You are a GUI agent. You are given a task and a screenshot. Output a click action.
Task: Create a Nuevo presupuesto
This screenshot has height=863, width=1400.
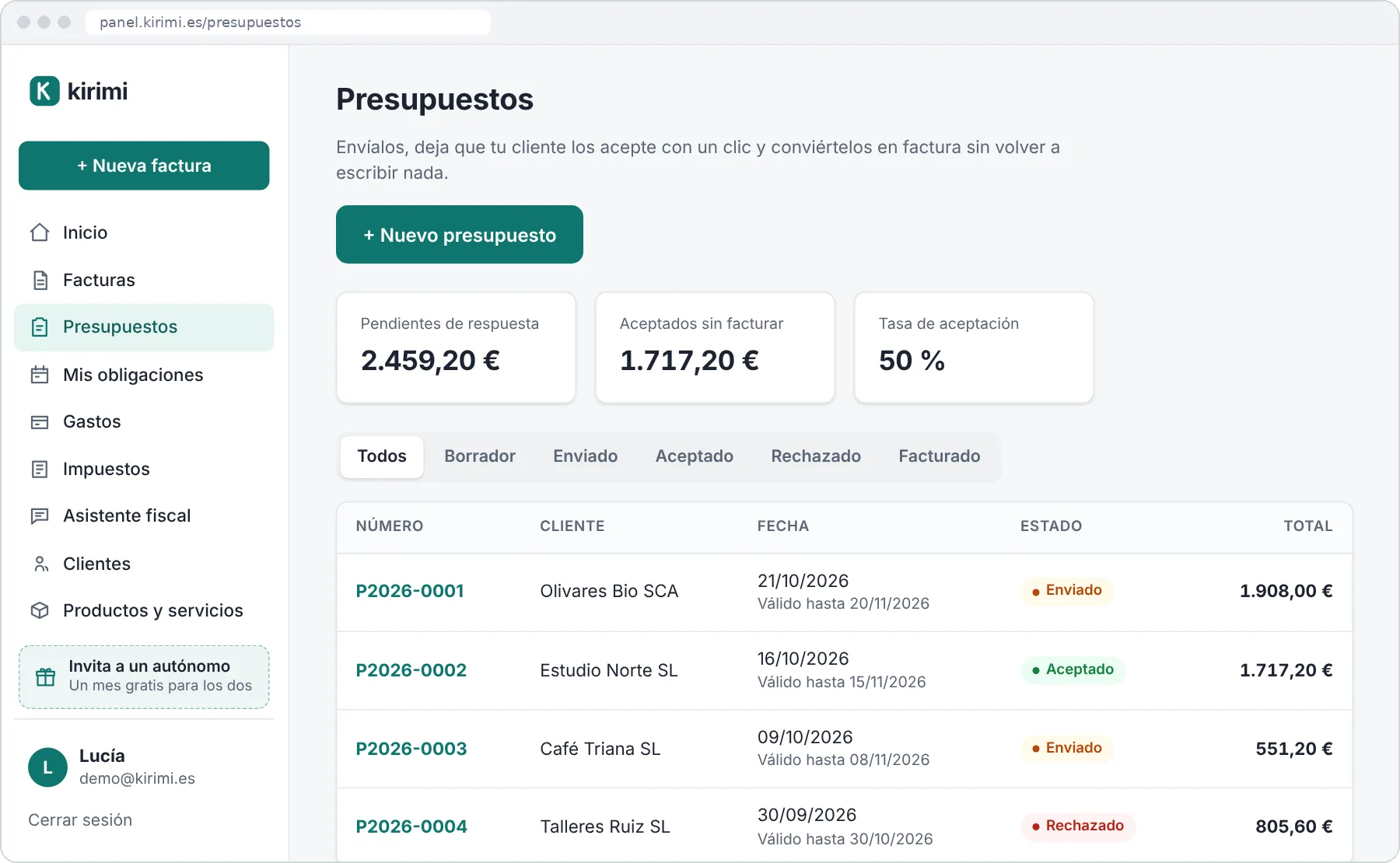(x=460, y=235)
